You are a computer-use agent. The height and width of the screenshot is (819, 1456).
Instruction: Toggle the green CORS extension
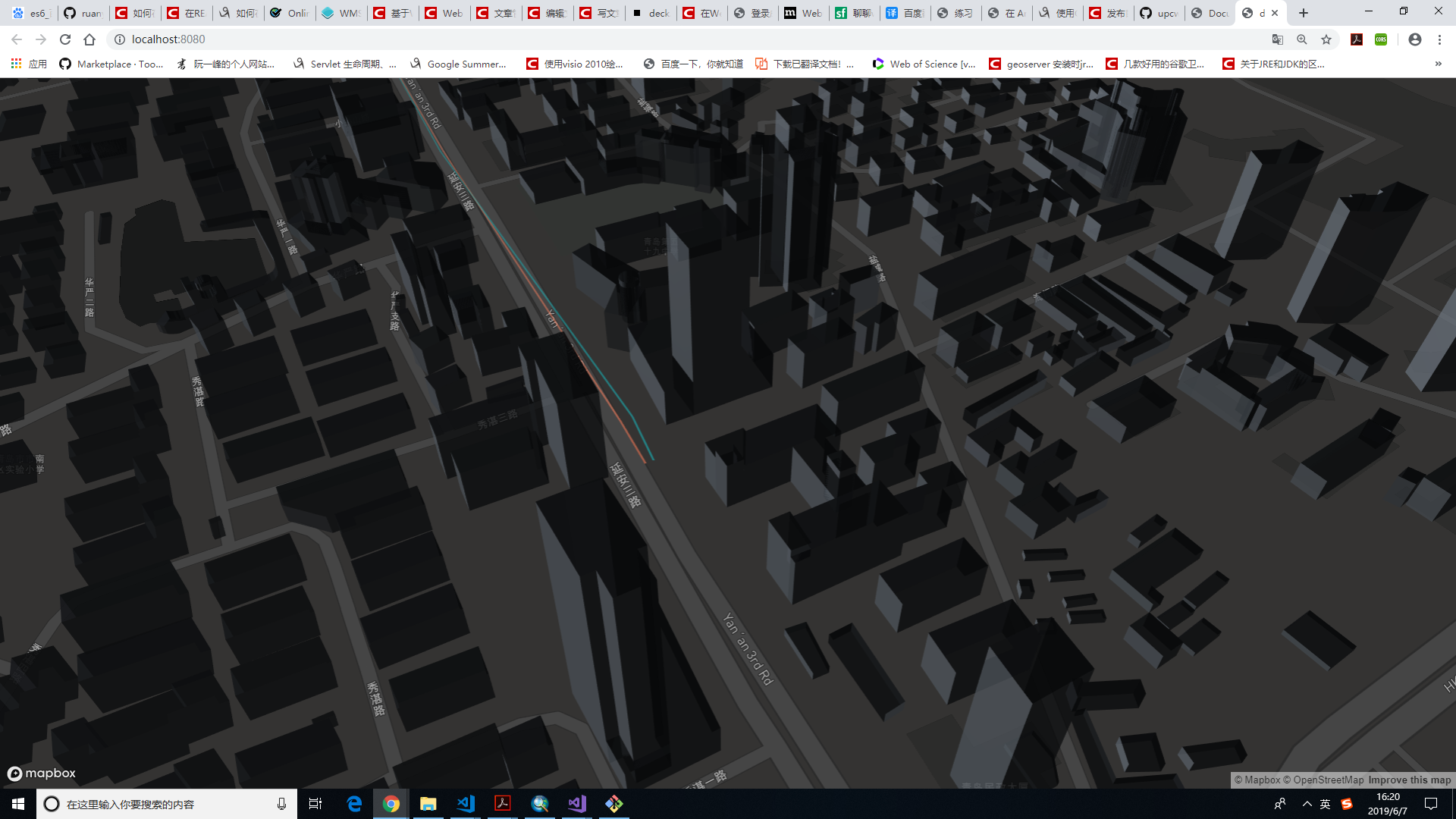pos(1381,39)
